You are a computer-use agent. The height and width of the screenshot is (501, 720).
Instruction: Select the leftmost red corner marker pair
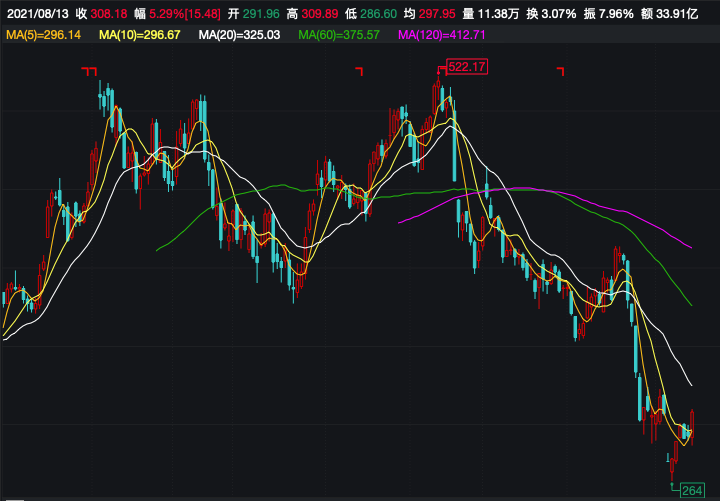pos(90,70)
